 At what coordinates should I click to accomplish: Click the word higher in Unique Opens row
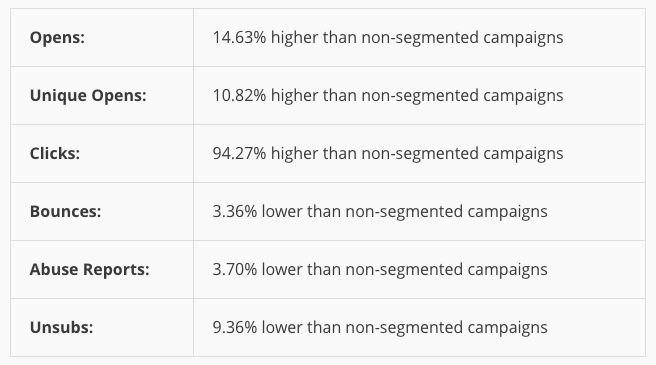(x=295, y=96)
